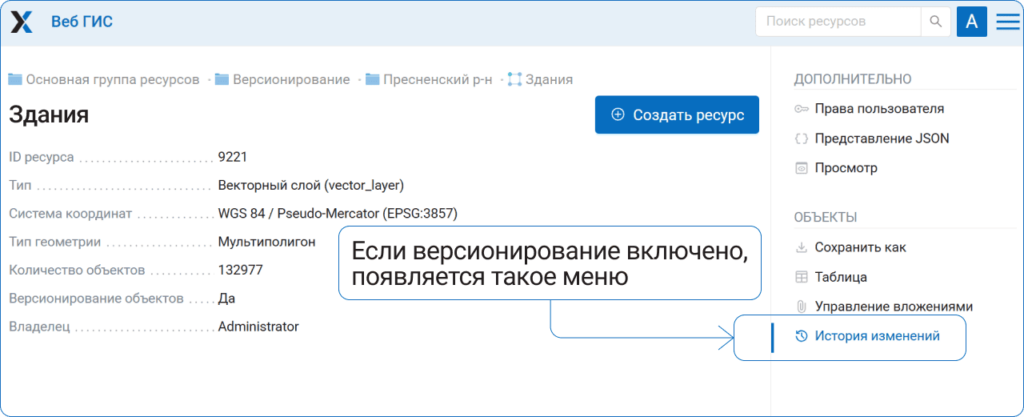The width and height of the screenshot is (1024, 417).
Task: Click the table grid icon beside Таблица
Action: (801, 277)
